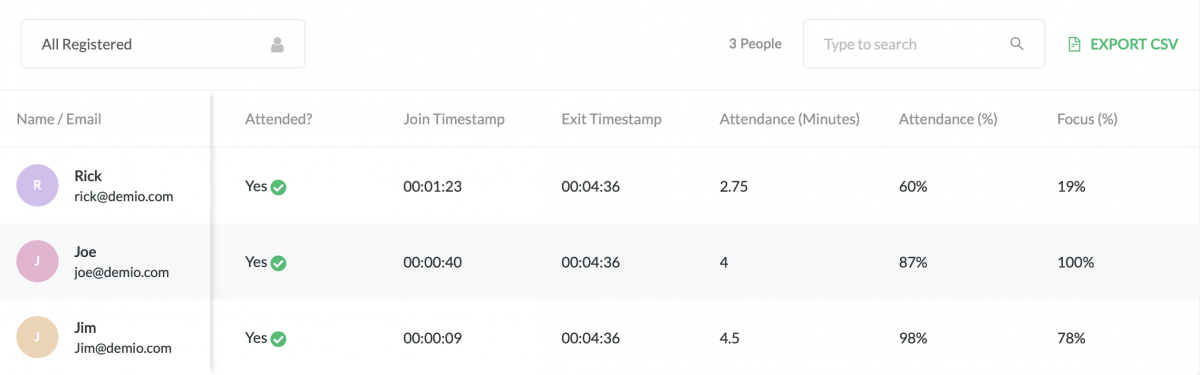Click the Attendance (Minutes) column header

point(790,119)
